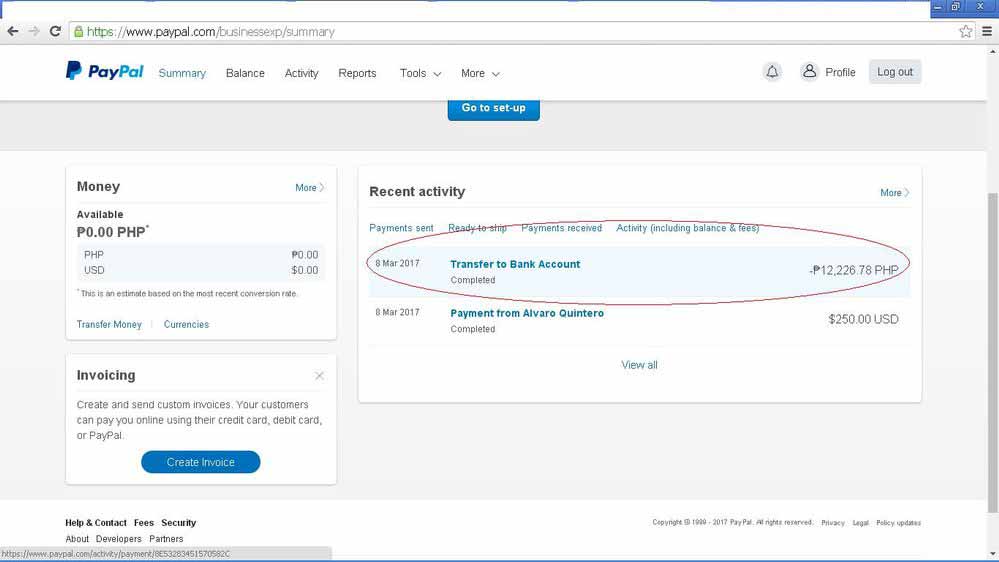Click the Log out button
The width and height of the screenshot is (999, 562).
click(895, 72)
